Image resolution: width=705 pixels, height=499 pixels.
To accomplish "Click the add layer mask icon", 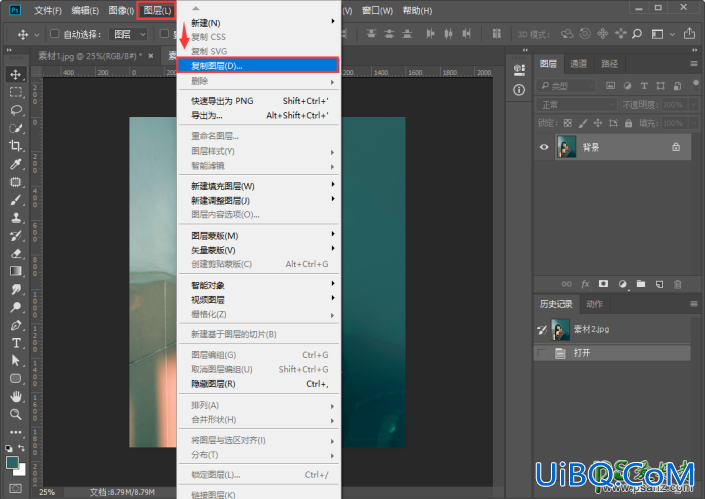I will click(x=603, y=284).
